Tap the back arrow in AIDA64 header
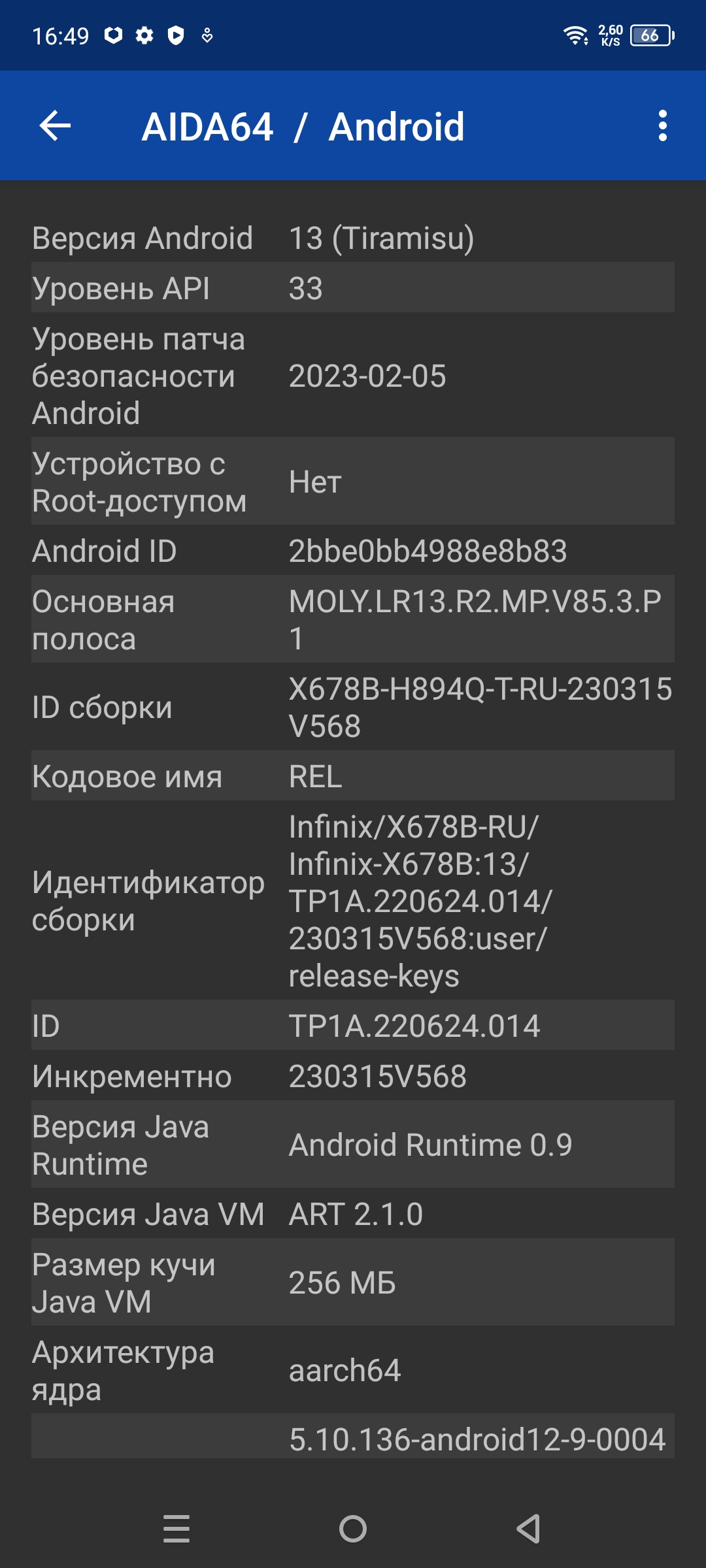Image resolution: width=706 pixels, height=1568 pixels. coord(55,125)
